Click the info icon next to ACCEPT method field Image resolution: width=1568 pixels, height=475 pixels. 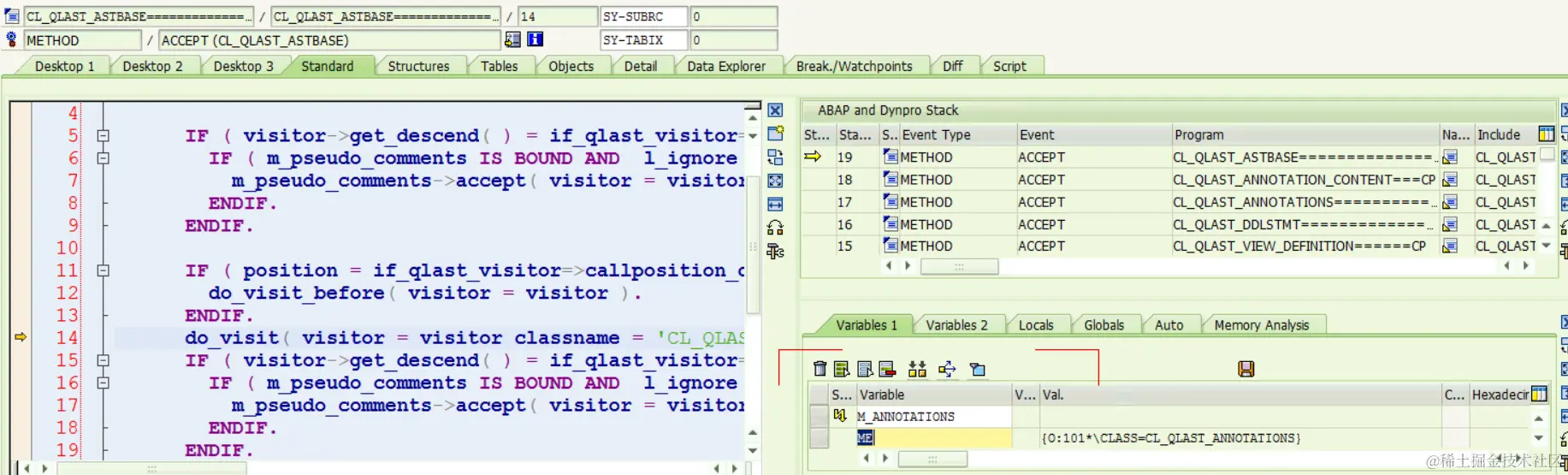coord(535,39)
